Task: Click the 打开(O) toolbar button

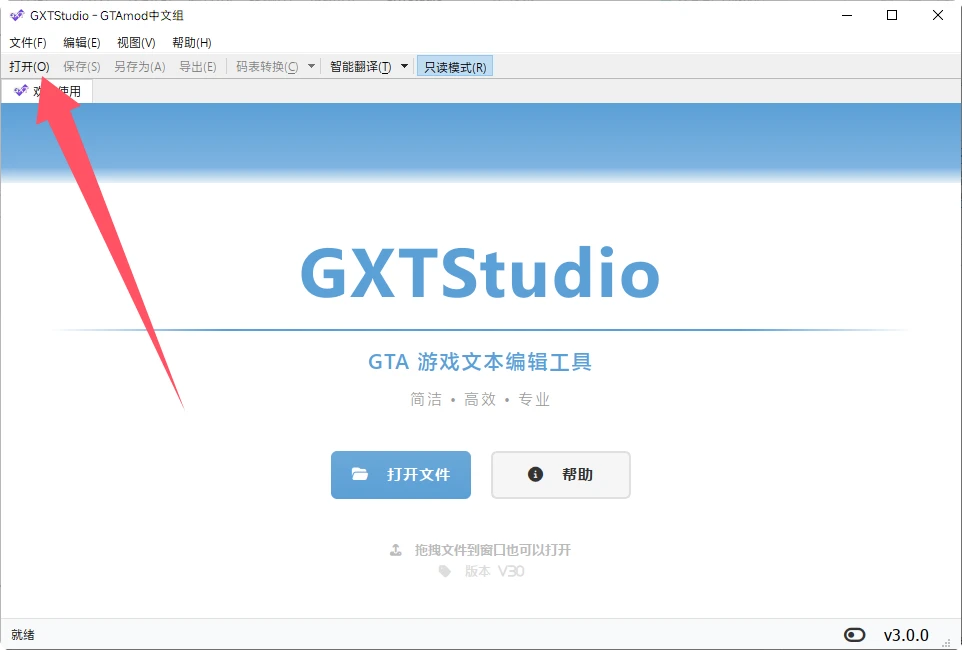Action: pos(29,66)
